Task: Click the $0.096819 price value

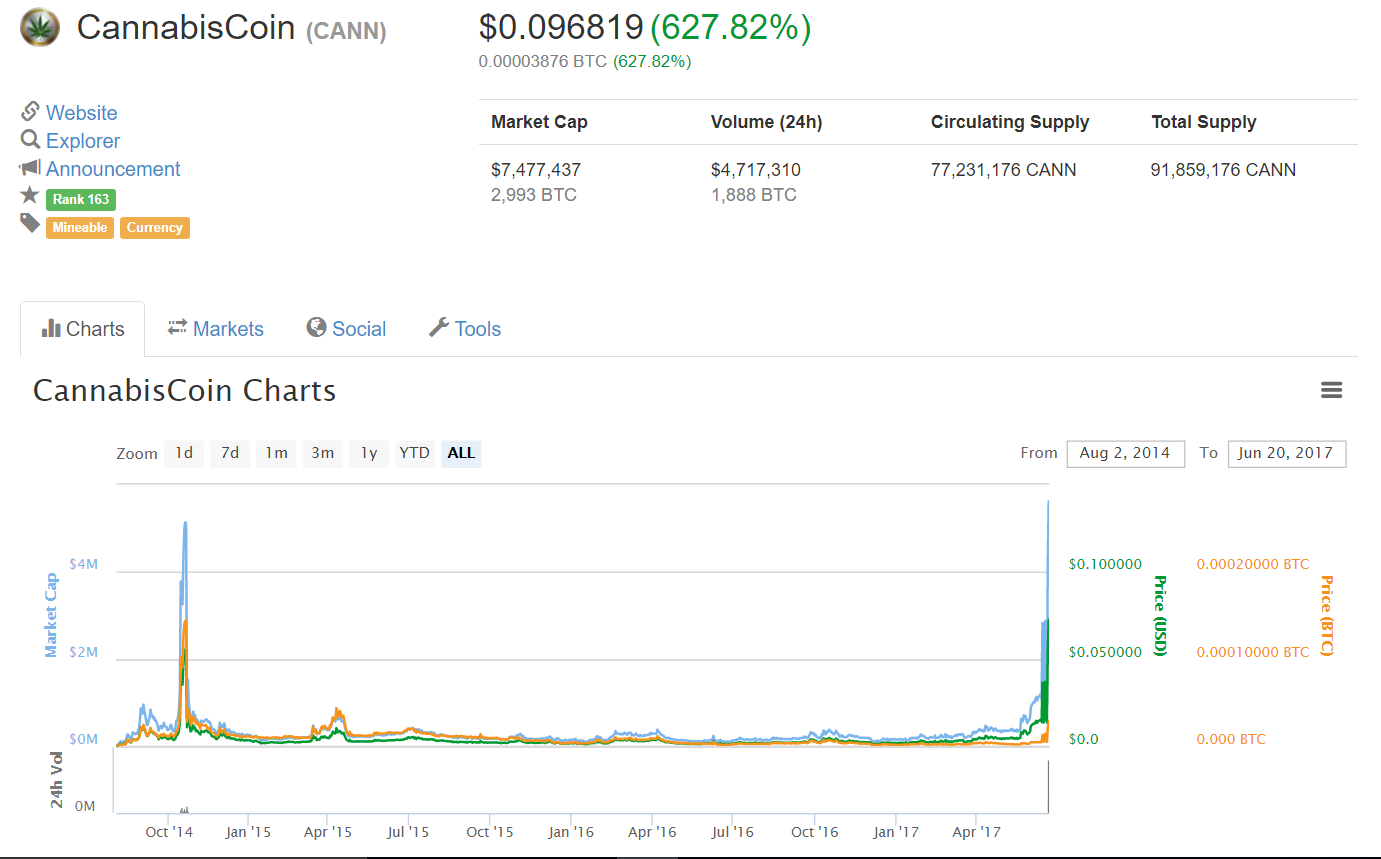Action: point(561,27)
